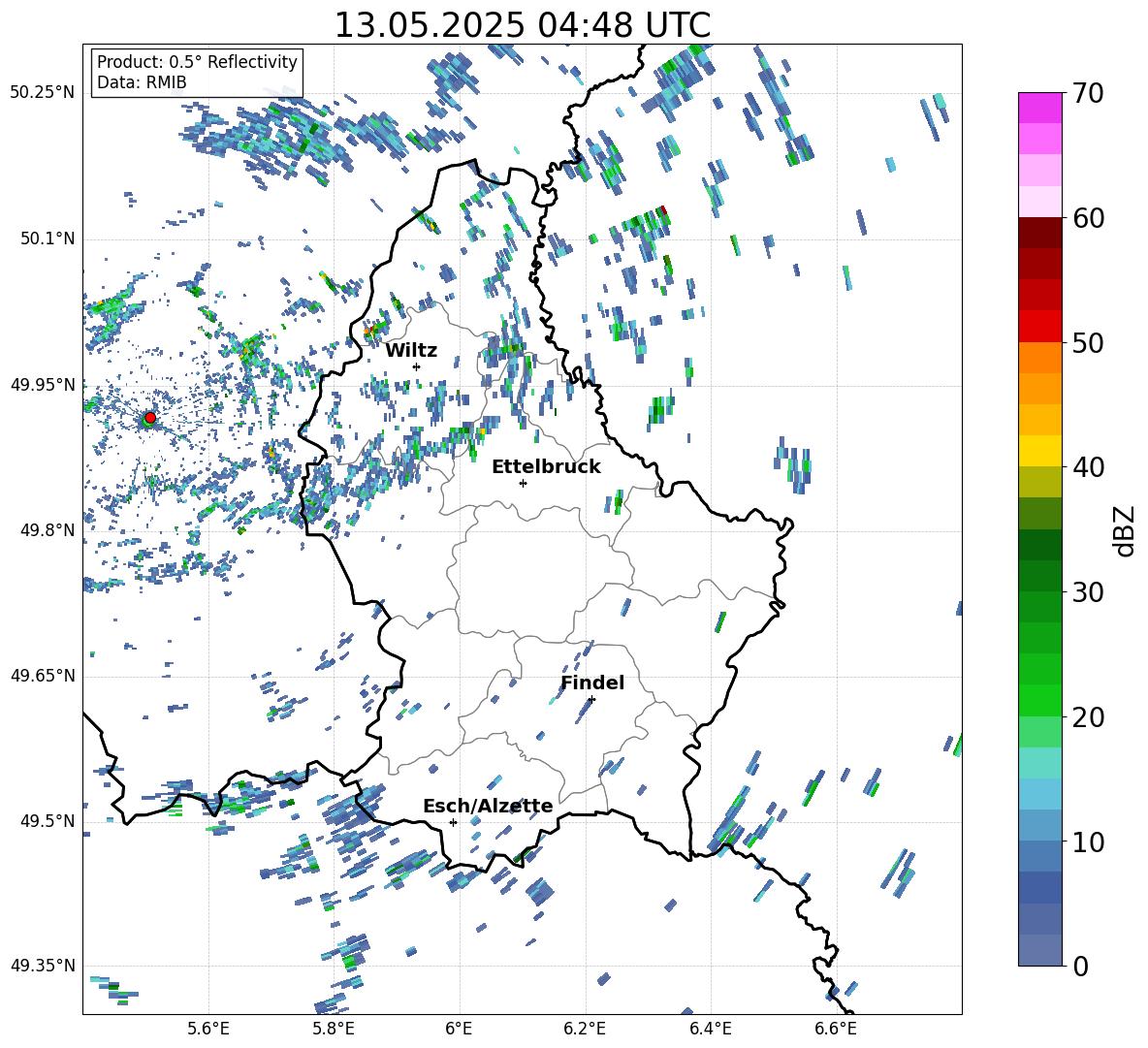
Task: Click the red radar site marker dot
Action: point(150,417)
